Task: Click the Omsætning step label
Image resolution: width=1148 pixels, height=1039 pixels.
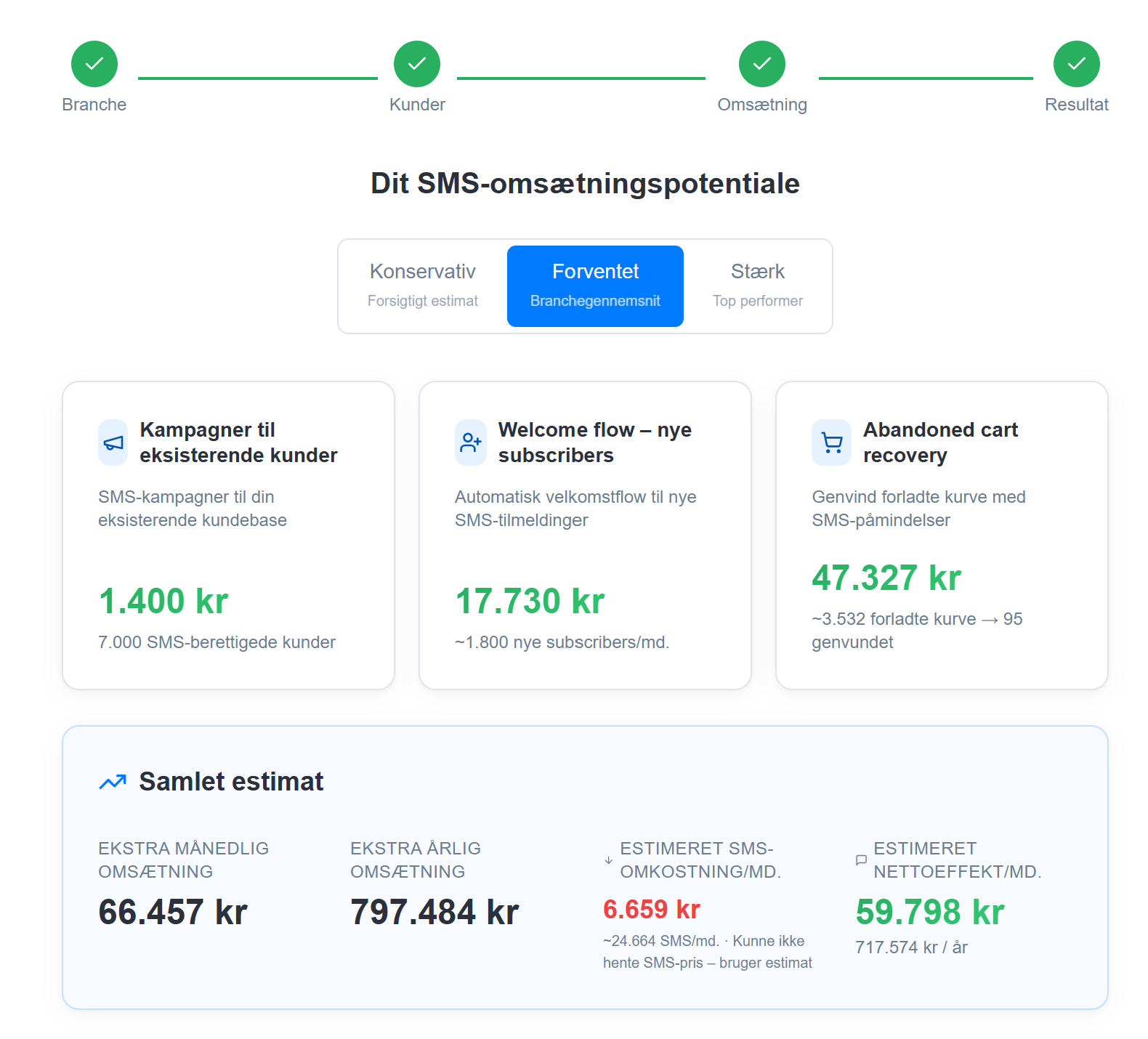Action: 762,105
